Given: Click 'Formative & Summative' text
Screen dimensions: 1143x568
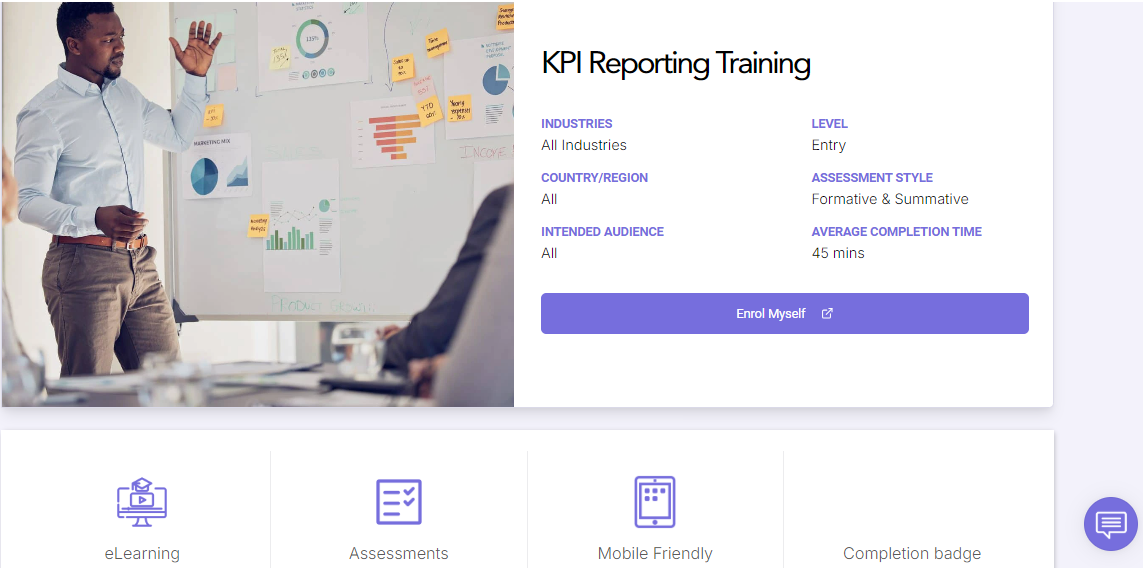Looking at the screenshot, I should 890,199.
